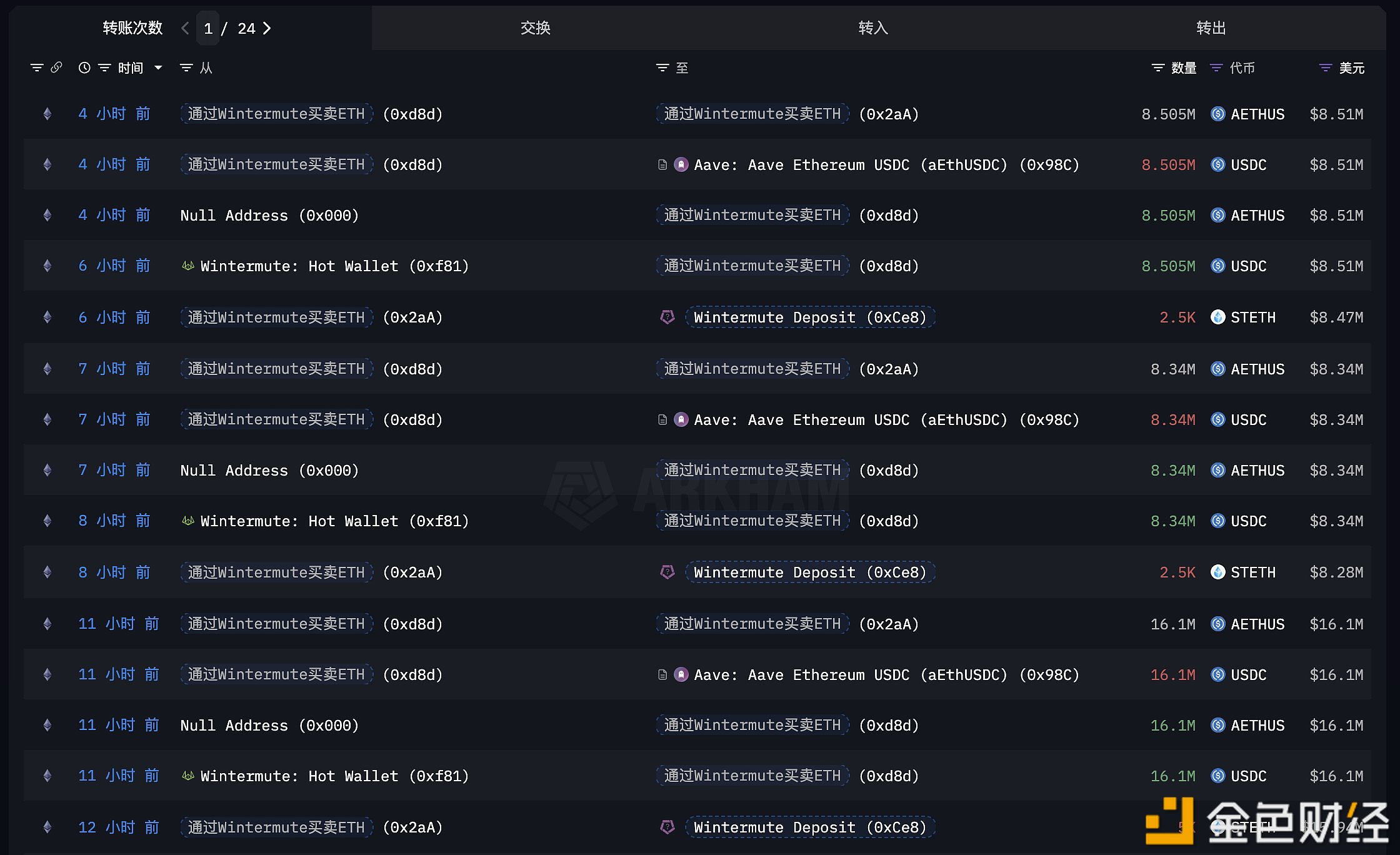Viewport: 1400px width, 855px height.
Task: Click the page number input field
Action: pos(208,28)
